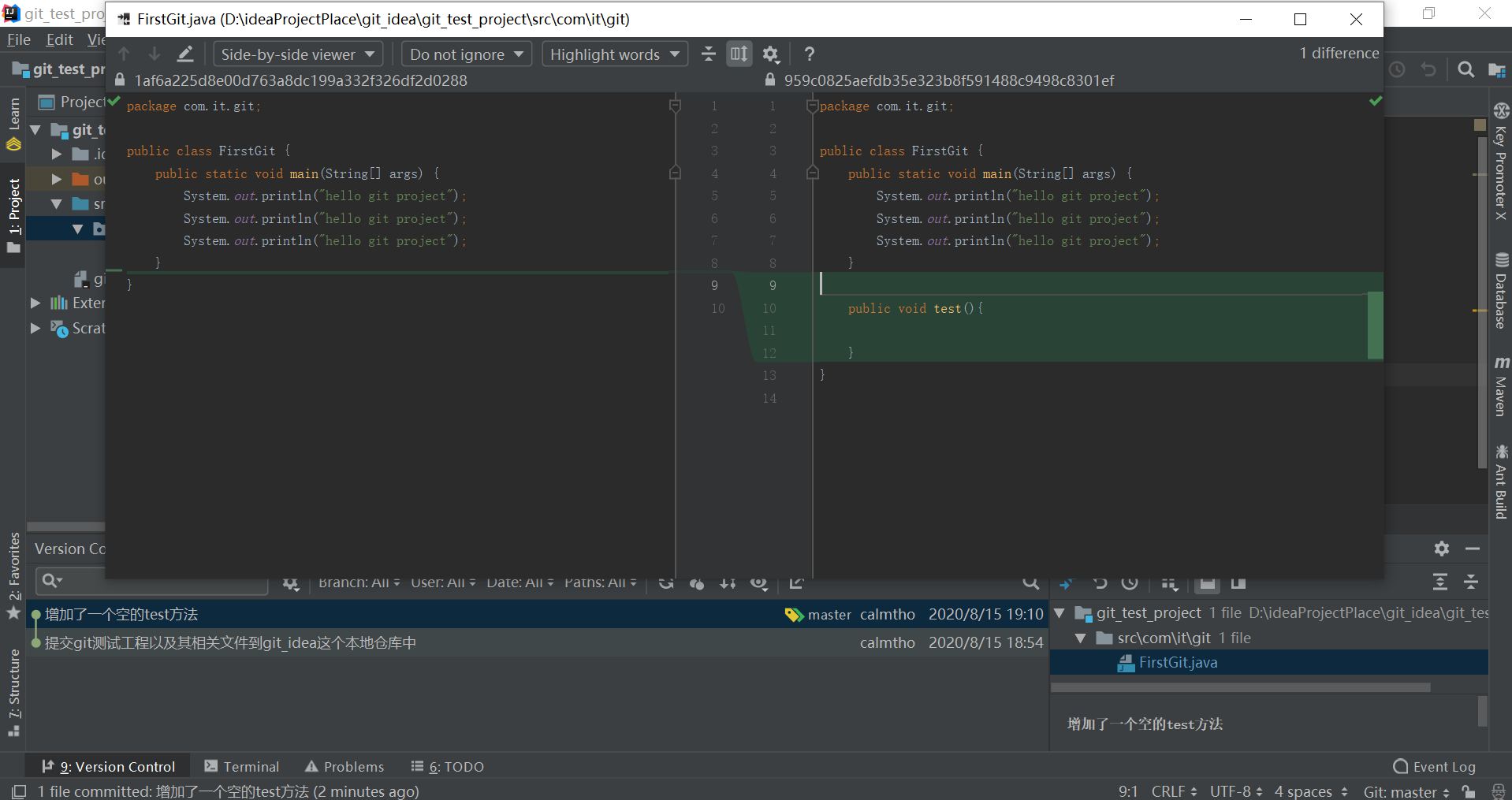Click search everywhere magnifier icon
Image resolution: width=1512 pixels, height=800 pixels.
[1465, 69]
